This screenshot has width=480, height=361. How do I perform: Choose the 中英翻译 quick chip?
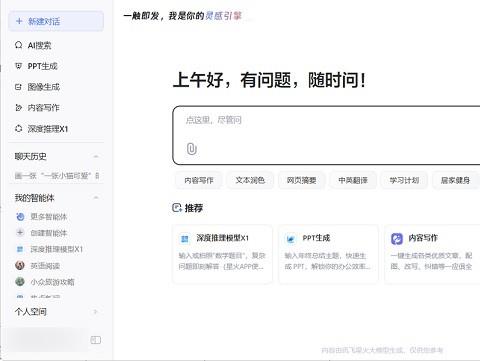pyautogui.click(x=353, y=180)
